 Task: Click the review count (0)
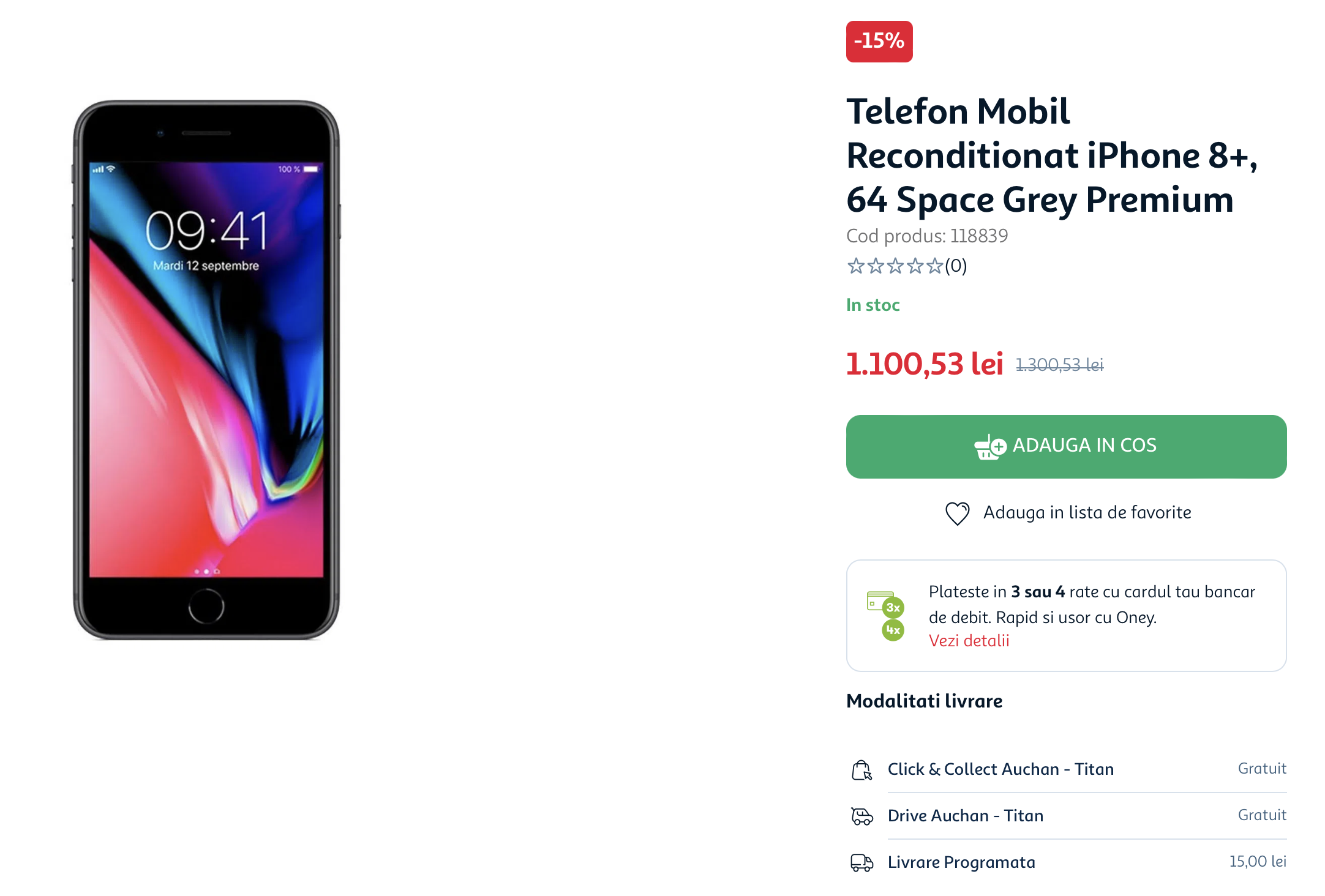956,266
